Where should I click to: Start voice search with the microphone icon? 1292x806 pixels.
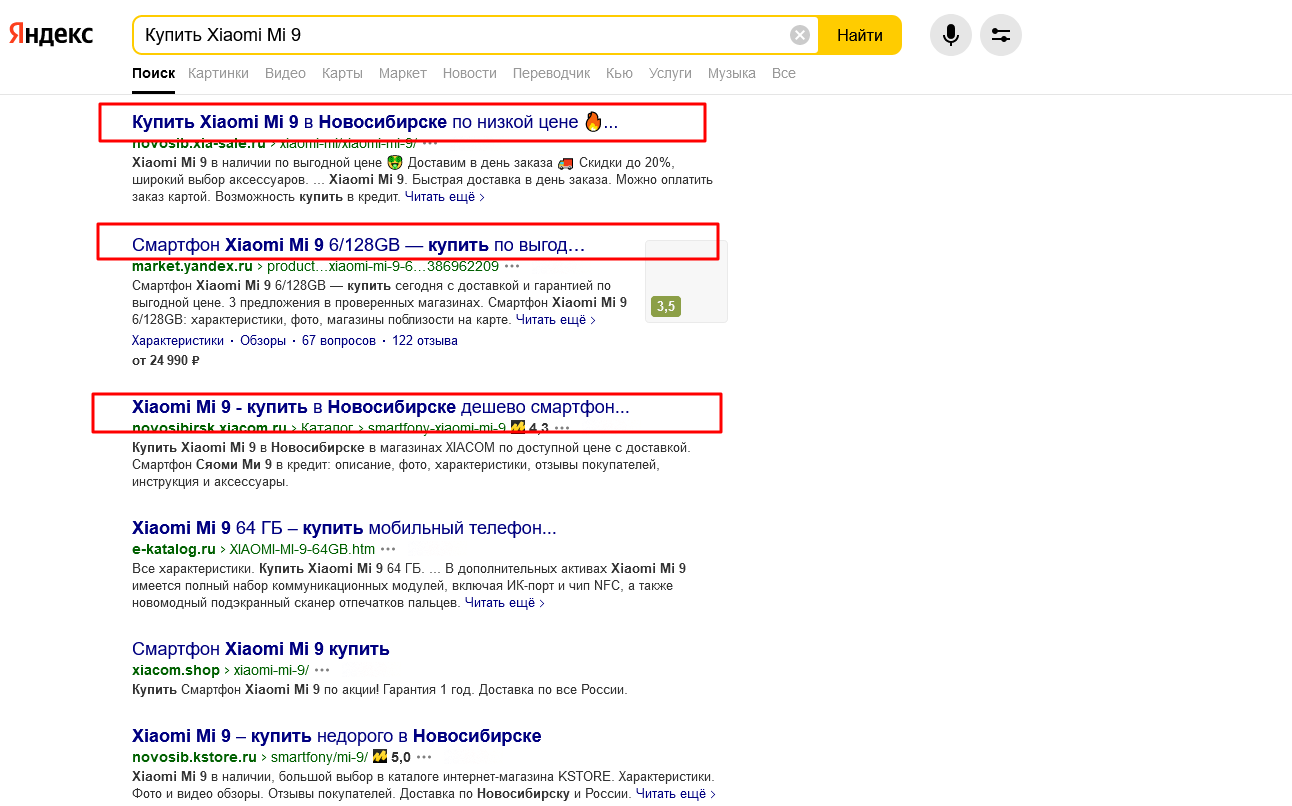point(951,35)
